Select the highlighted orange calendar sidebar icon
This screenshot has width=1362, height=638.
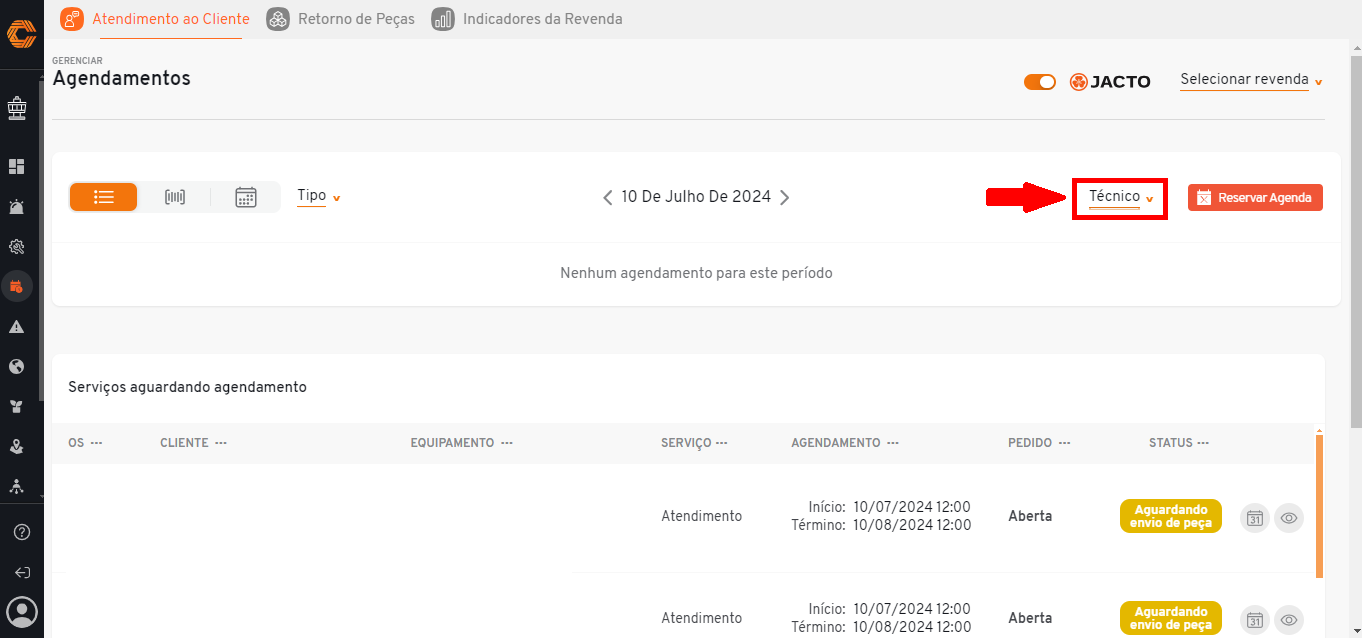point(16,287)
